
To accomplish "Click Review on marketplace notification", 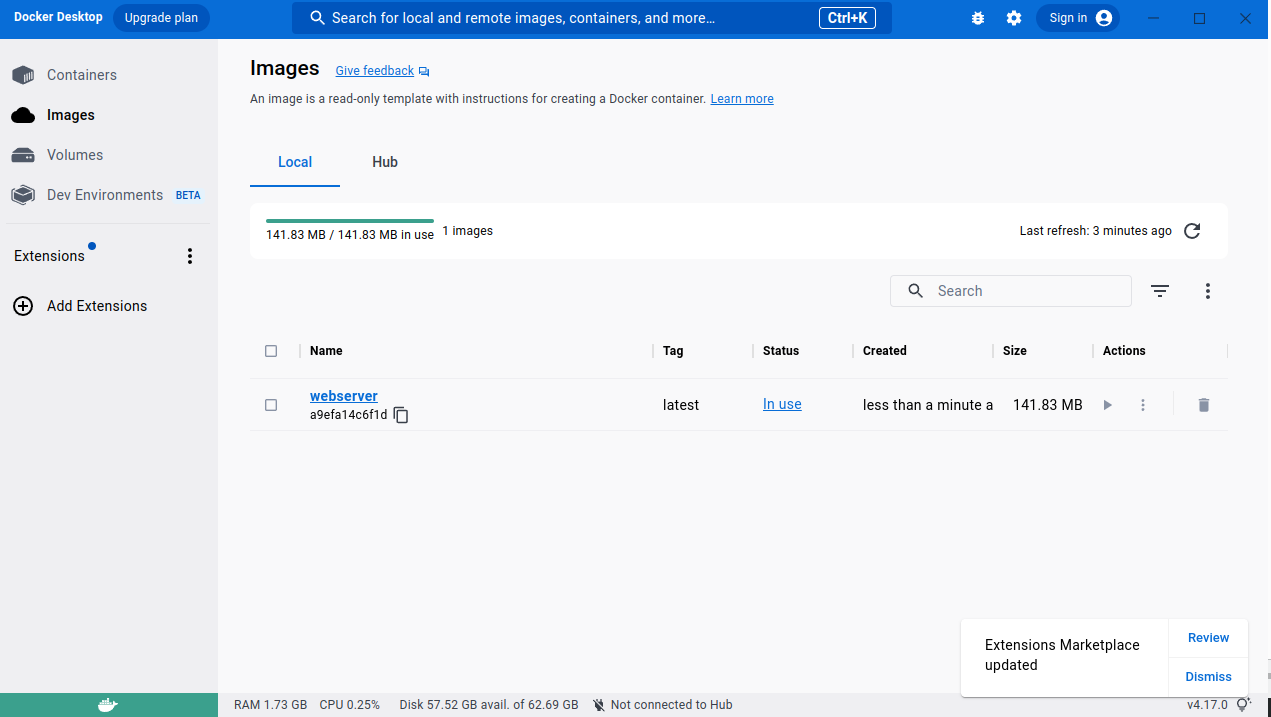I will (x=1208, y=638).
